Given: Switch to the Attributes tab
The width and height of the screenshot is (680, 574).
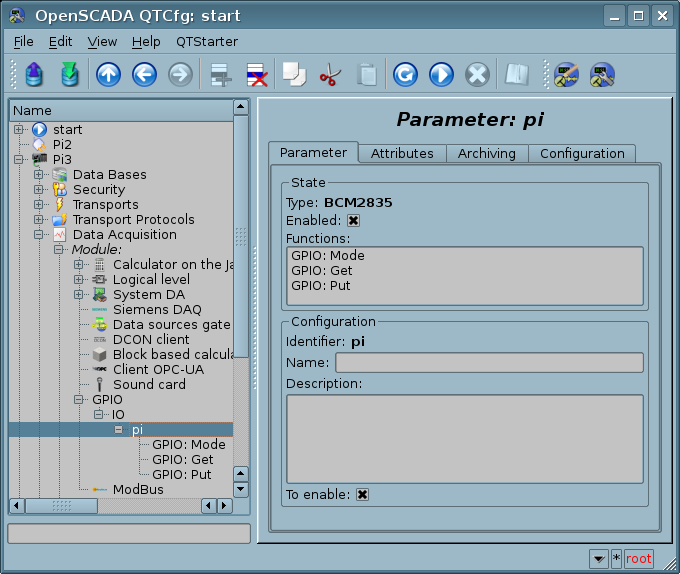Looking at the screenshot, I should point(402,153).
